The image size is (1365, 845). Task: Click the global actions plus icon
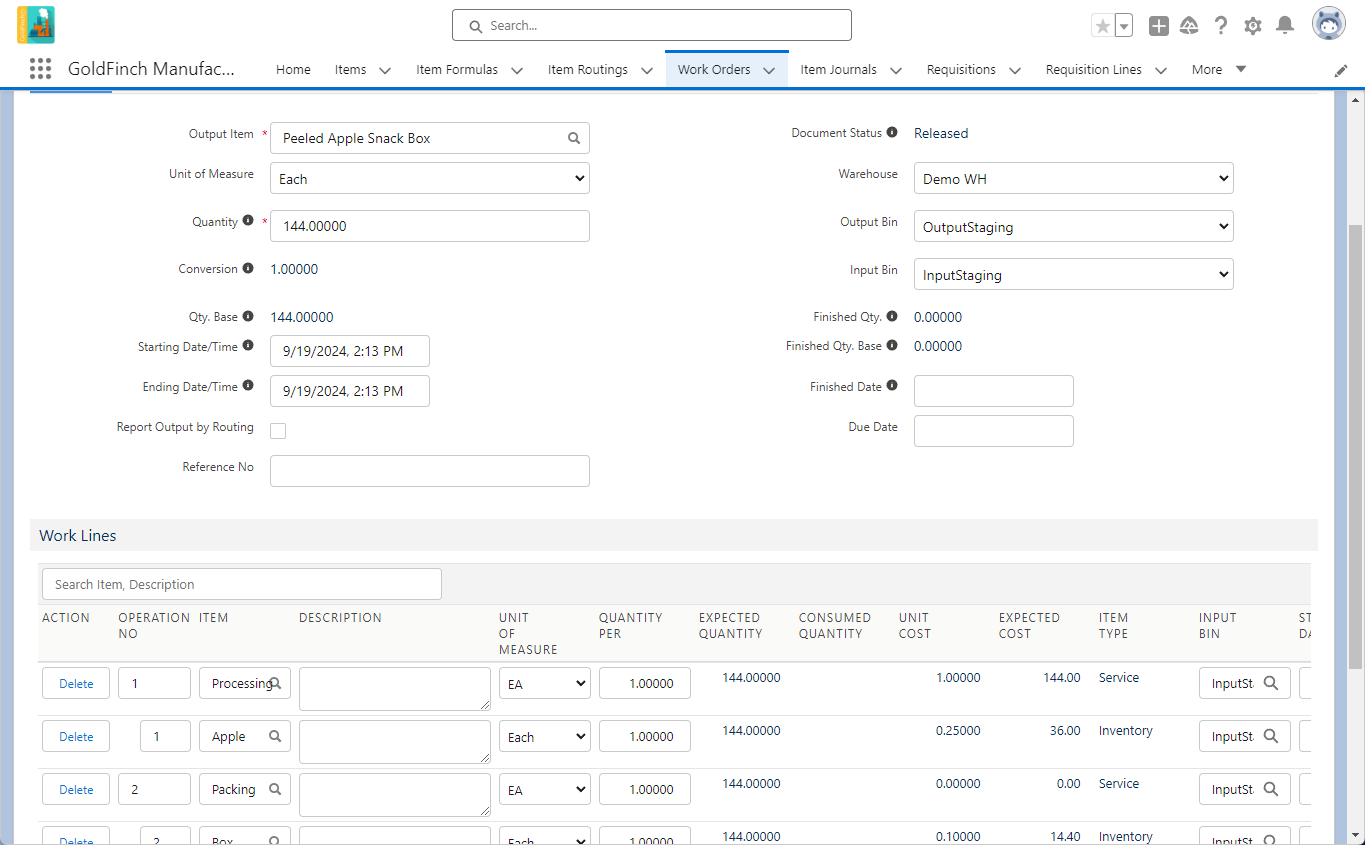[1159, 26]
